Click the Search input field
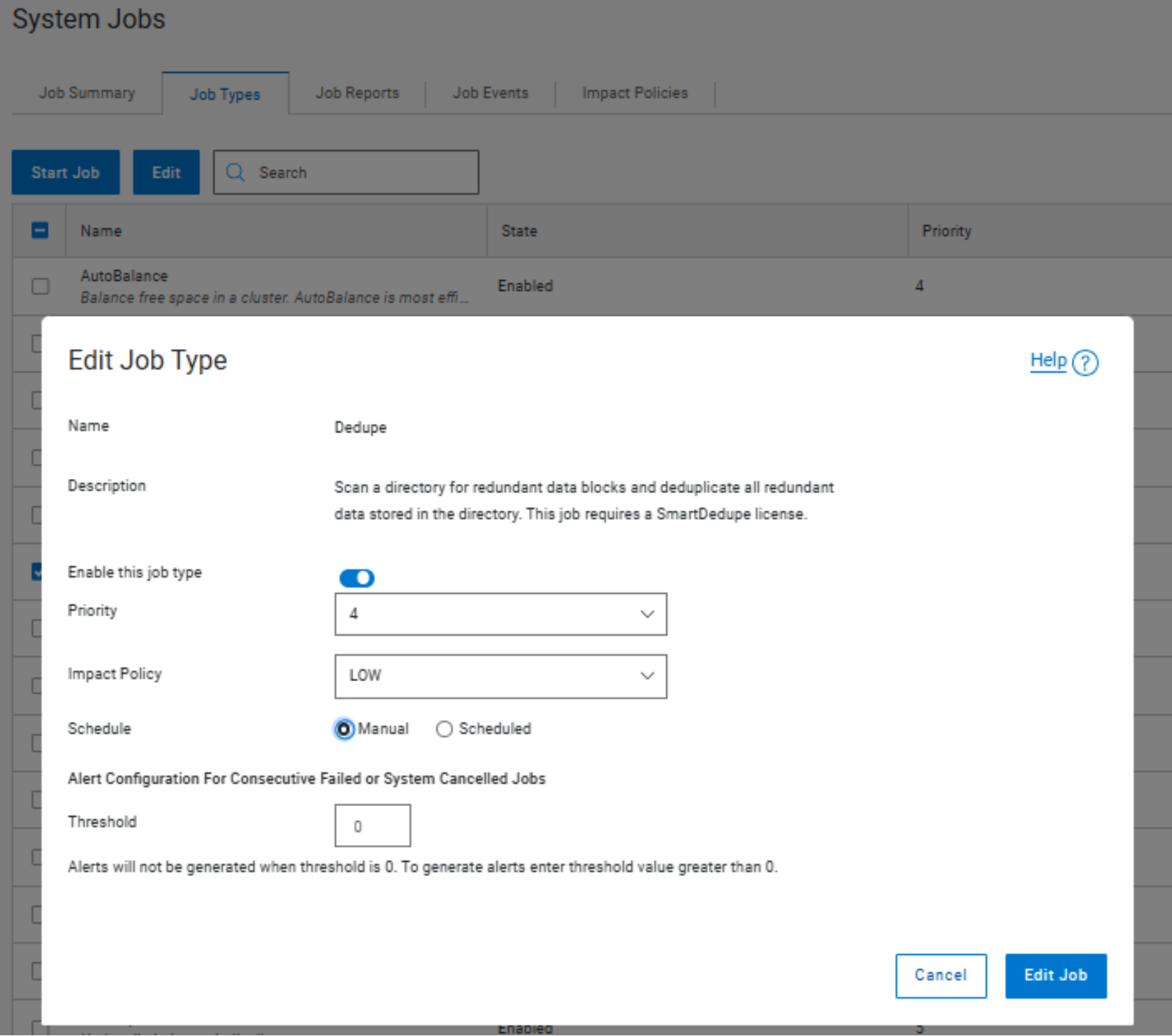The height and width of the screenshot is (1036, 1172). pos(346,172)
